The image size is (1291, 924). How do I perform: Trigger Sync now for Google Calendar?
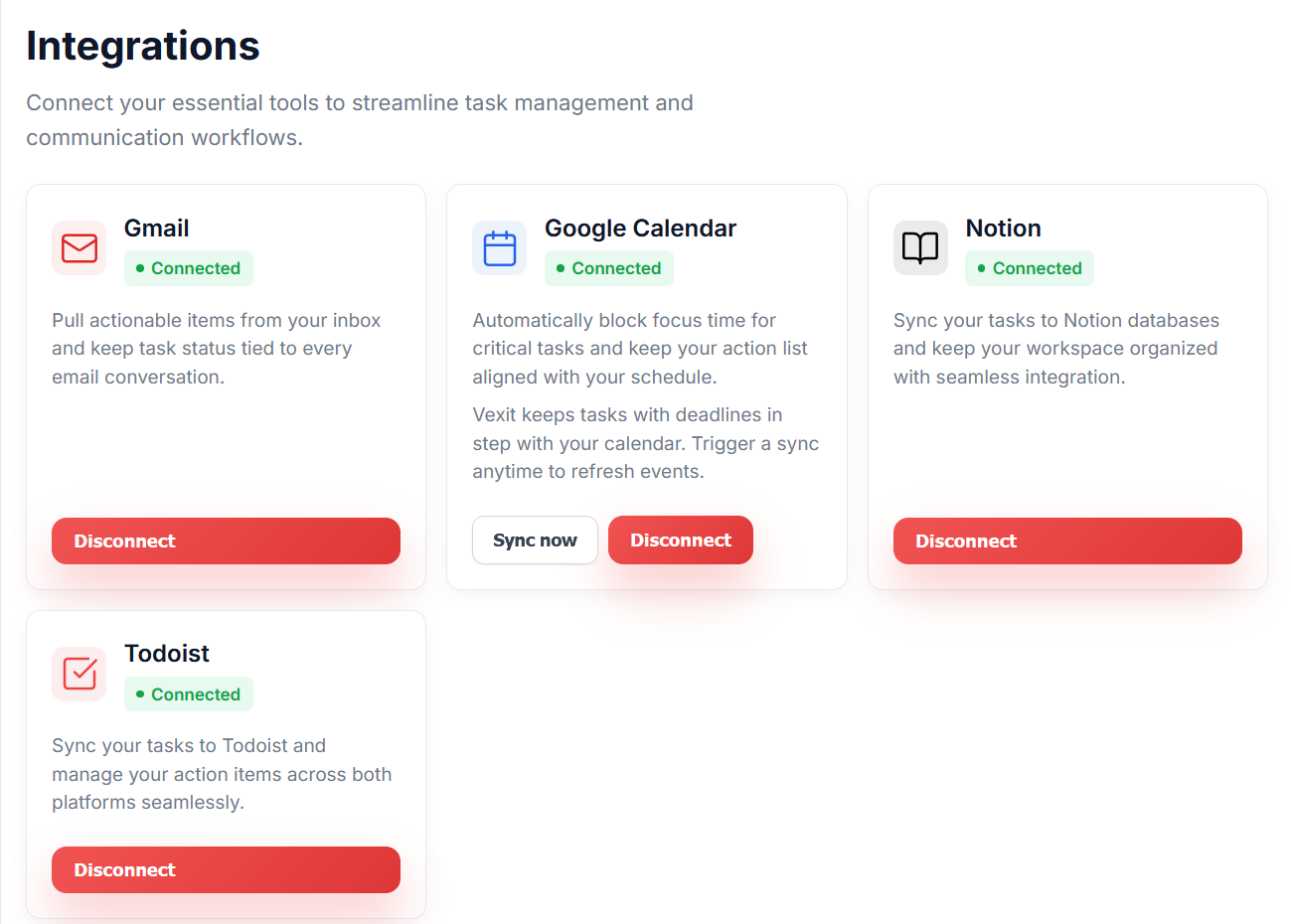click(535, 539)
